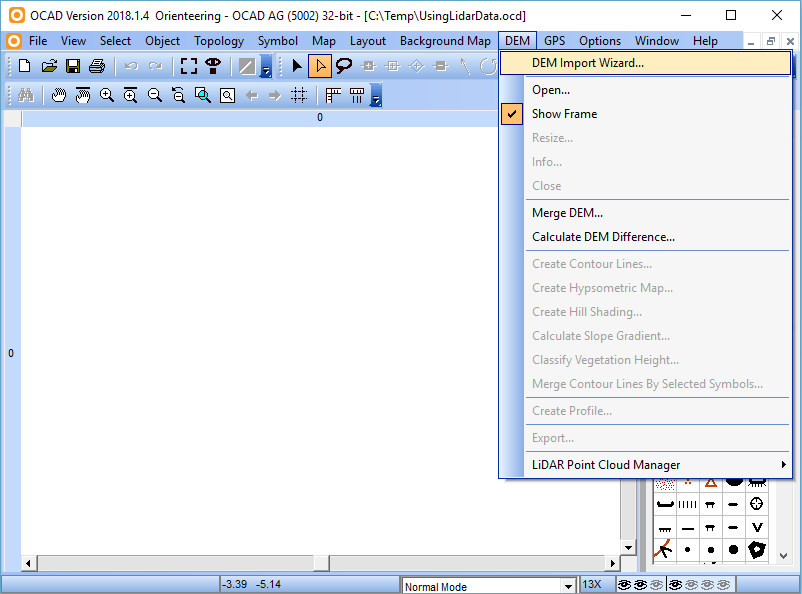Open the Options menu

(x=600, y=41)
